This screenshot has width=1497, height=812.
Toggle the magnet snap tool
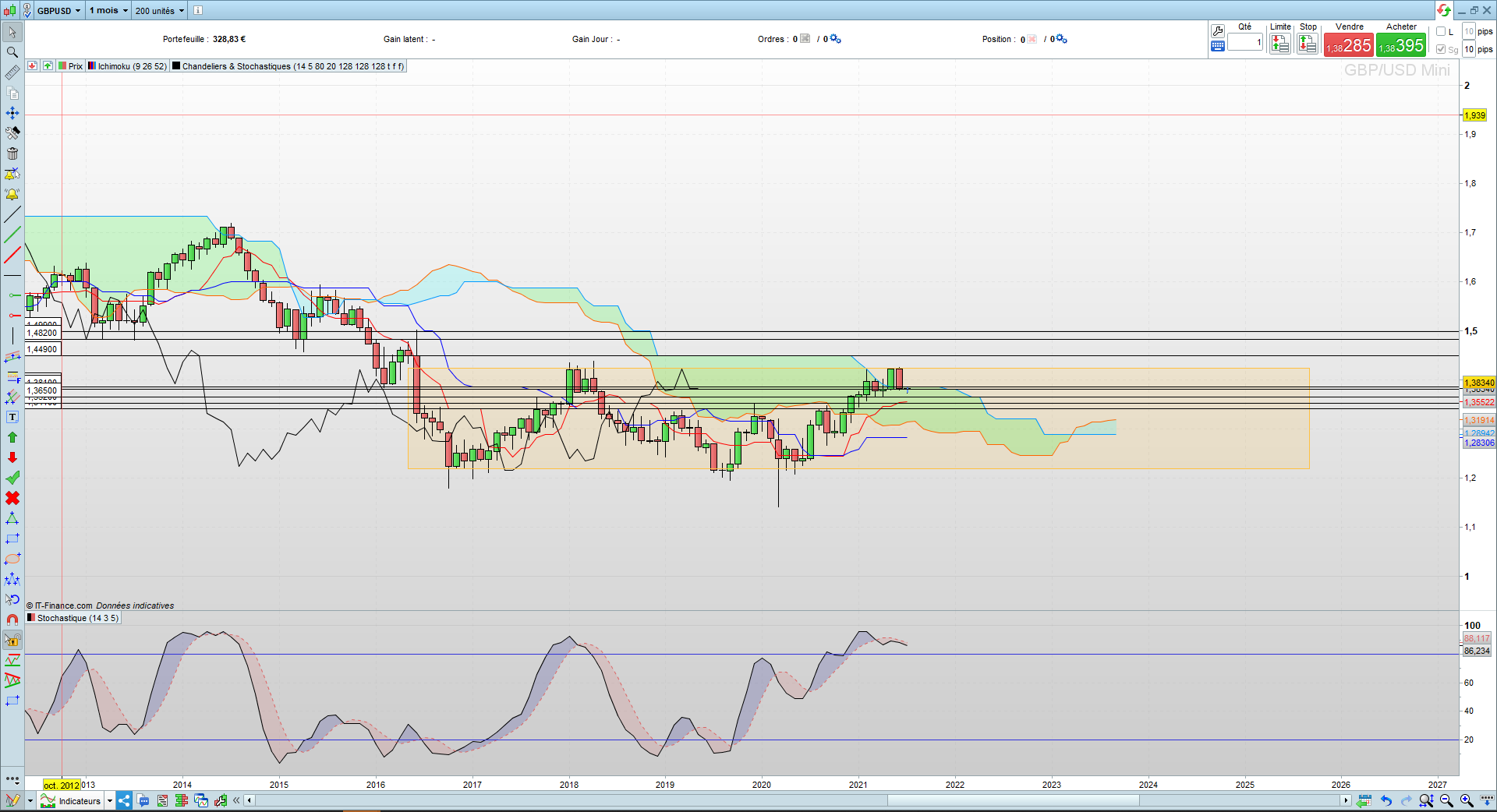click(x=12, y=620)
